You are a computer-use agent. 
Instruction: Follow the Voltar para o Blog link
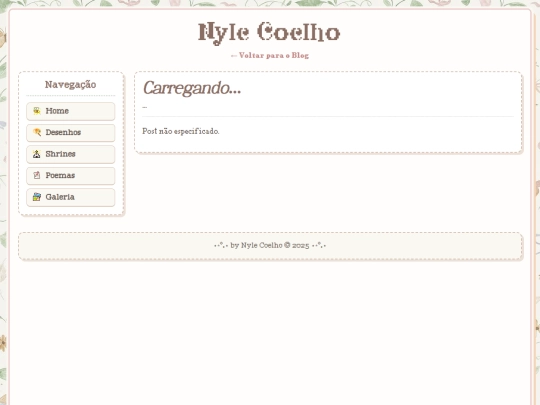click(270, 55)
